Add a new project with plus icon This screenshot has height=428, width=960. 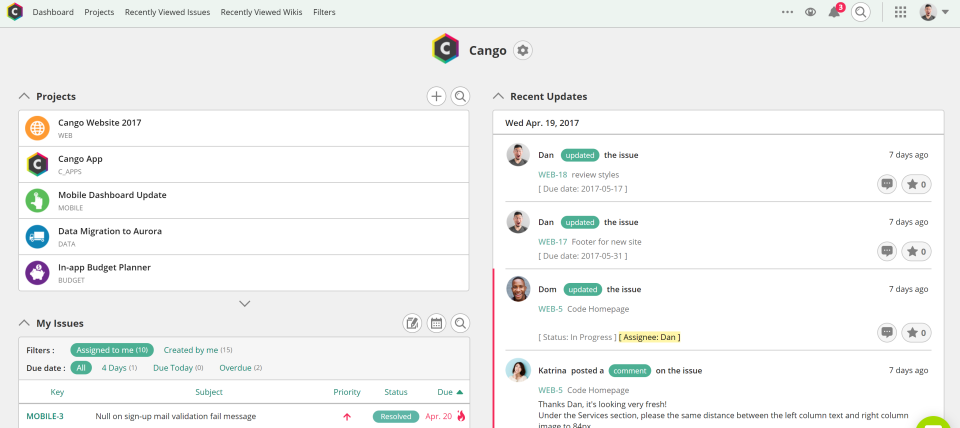coord(436,96)
